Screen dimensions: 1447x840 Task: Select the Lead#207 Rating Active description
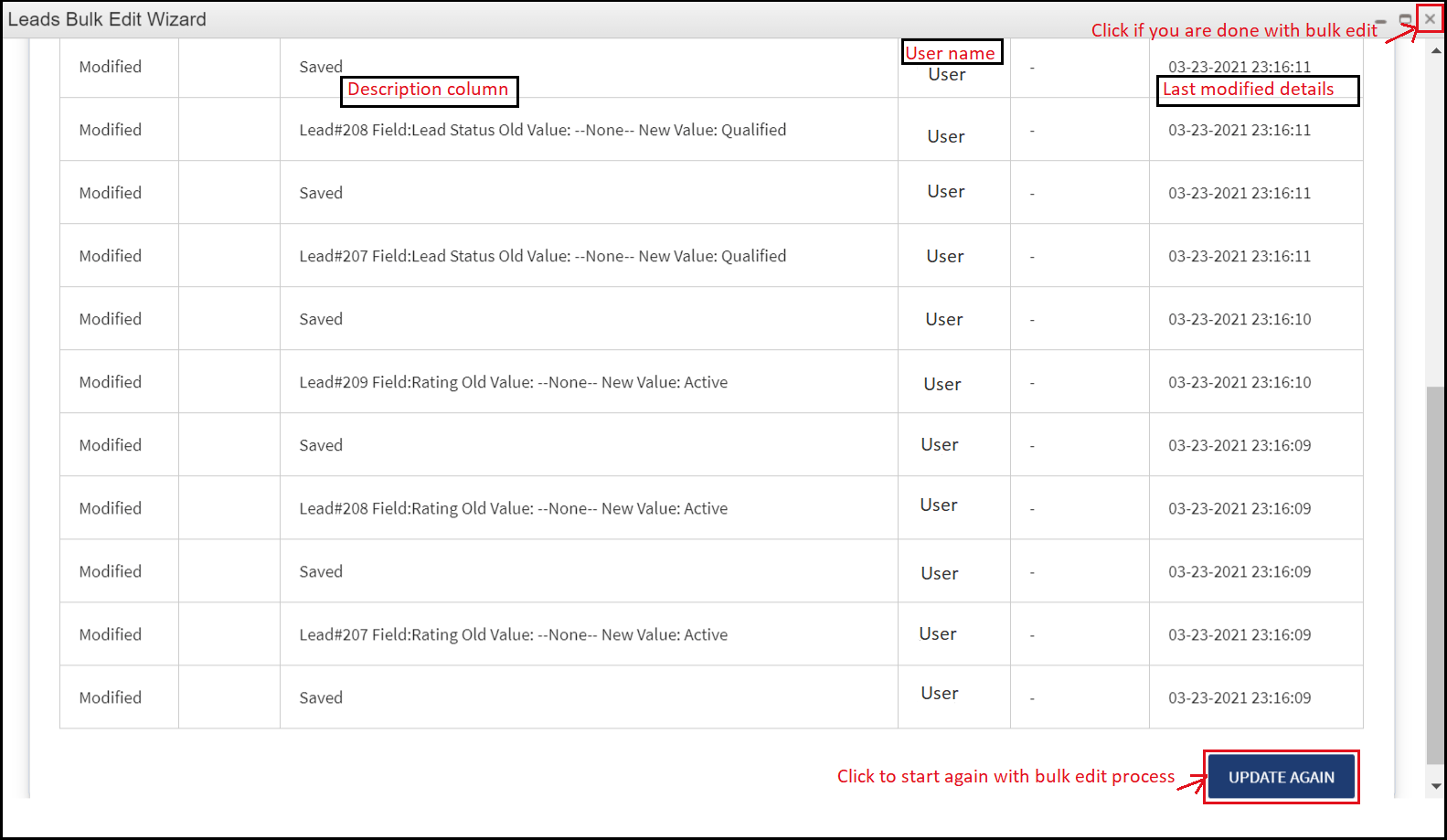[514, 634]
